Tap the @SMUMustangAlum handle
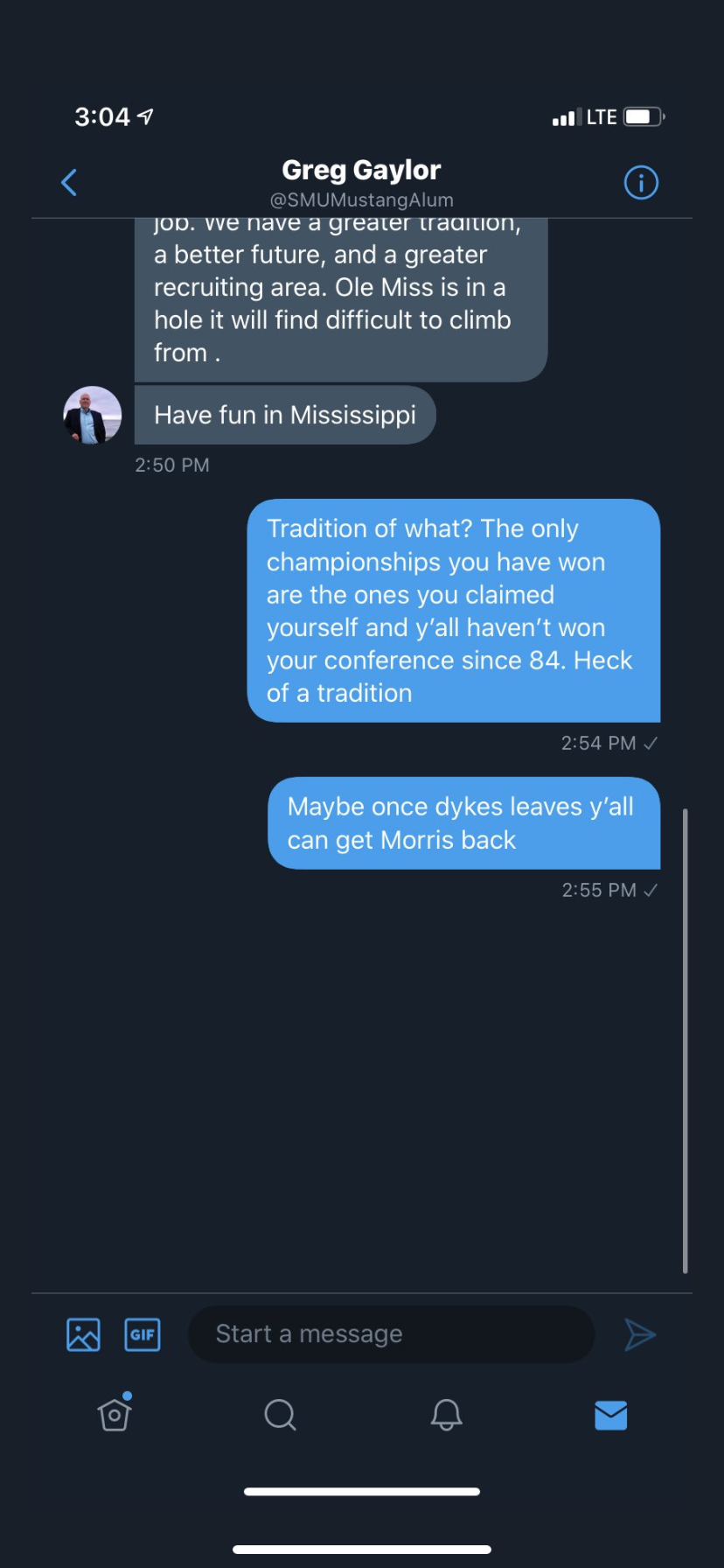The height and width of the screenshot is (1568, 724). tap(361, 200)
